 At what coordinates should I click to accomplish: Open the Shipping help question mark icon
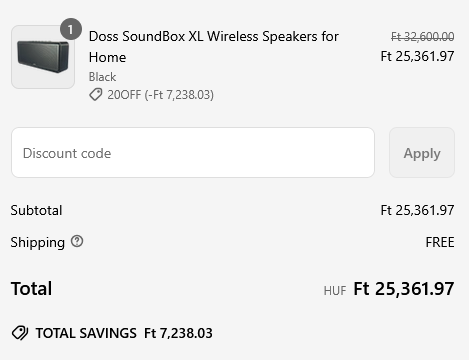tap(77, 241)
